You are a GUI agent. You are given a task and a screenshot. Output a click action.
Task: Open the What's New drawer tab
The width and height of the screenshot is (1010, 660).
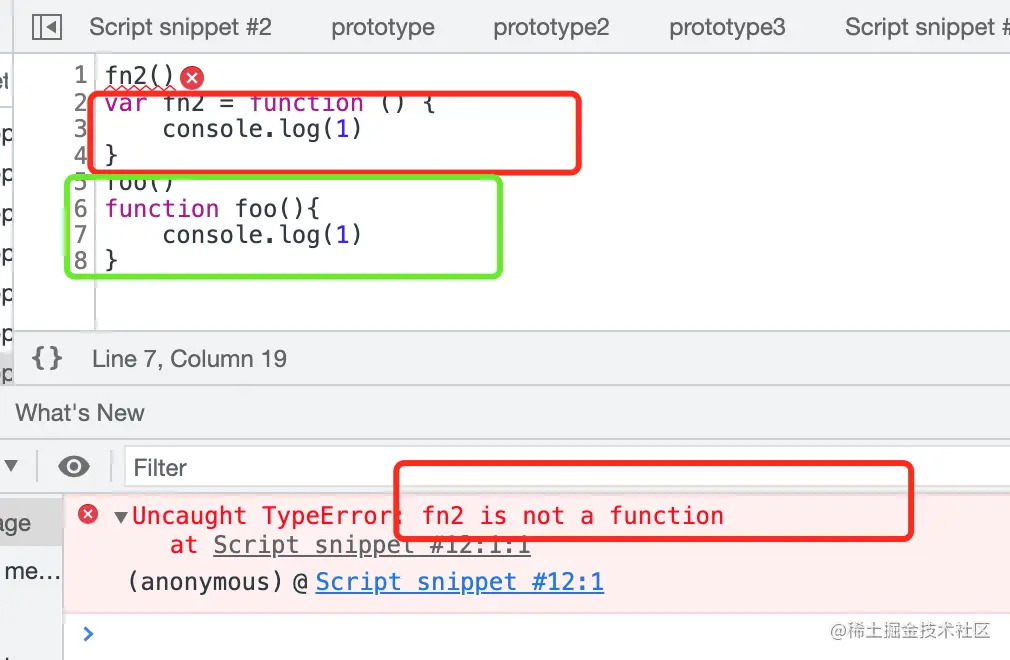click(80, 413)
